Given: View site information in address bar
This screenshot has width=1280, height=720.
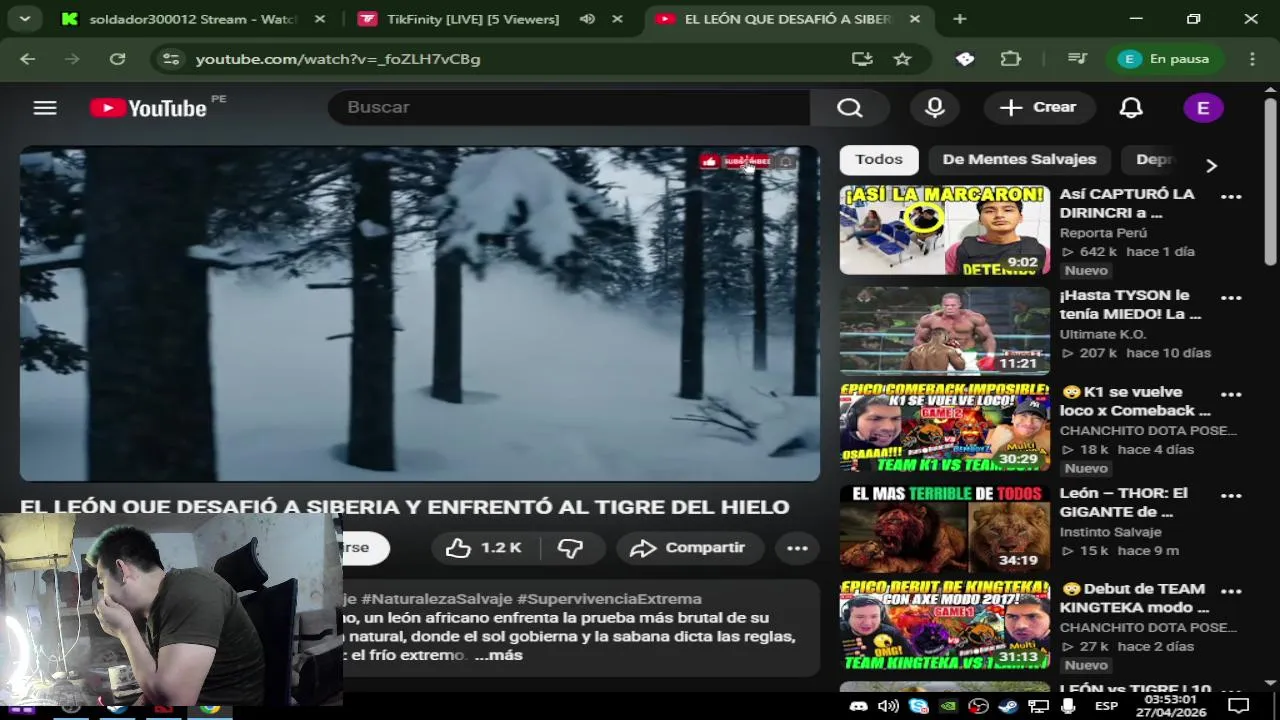Looking at the screenshot, I should tap(171, 59).
